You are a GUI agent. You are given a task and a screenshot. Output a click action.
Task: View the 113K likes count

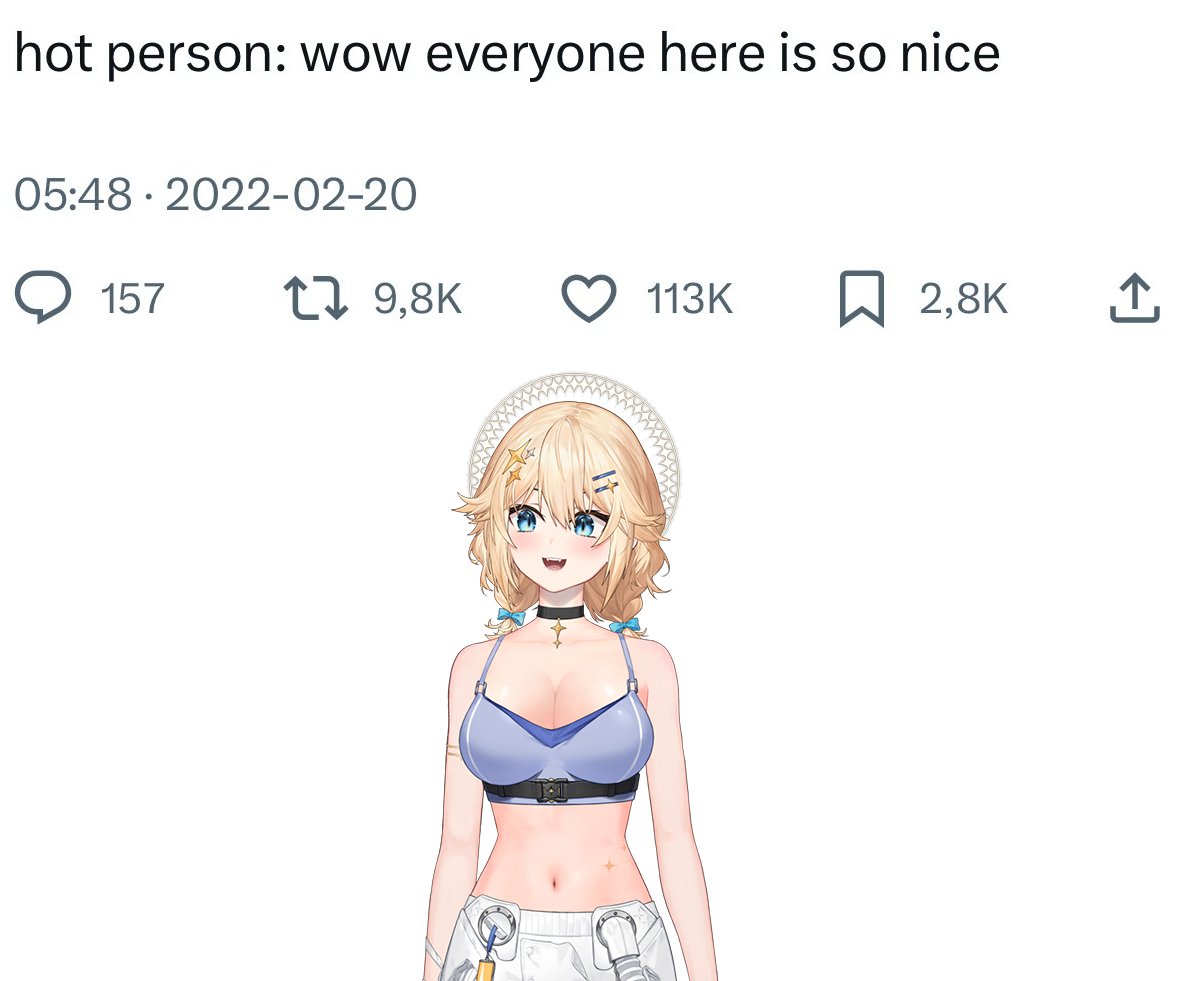point(689,299)
